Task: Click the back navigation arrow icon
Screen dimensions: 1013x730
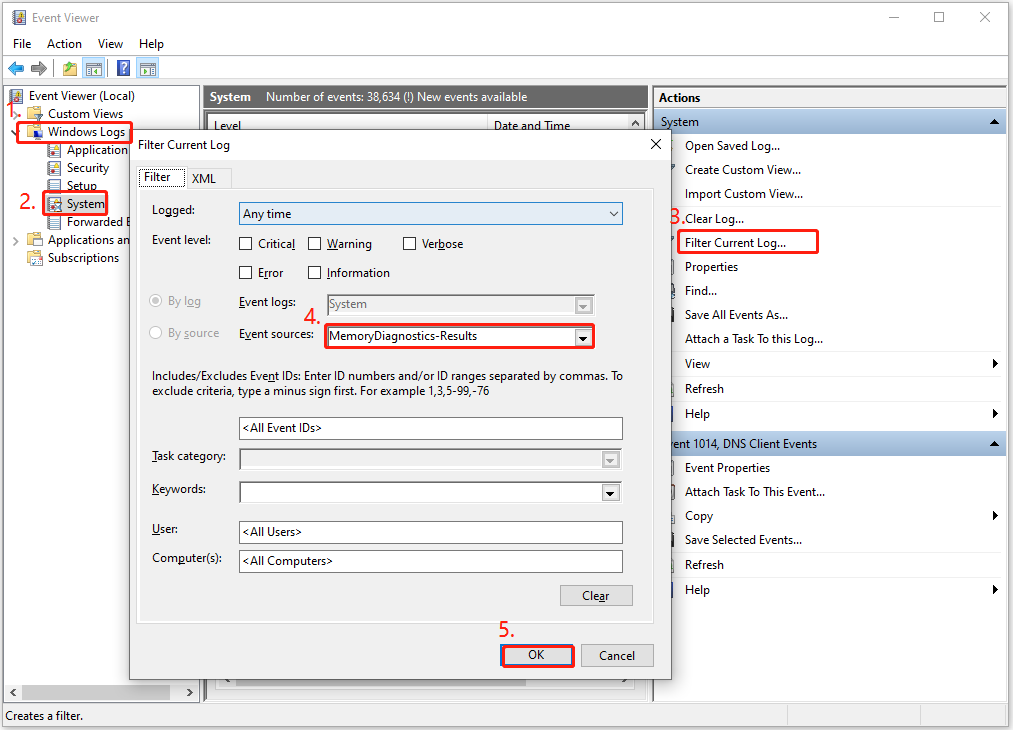Action: tap(17, 68)
